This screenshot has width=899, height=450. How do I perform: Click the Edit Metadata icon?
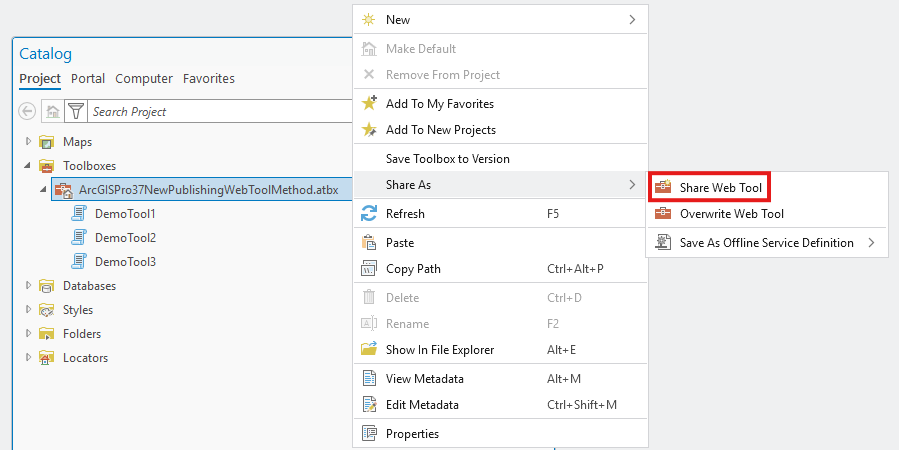tap(369, 405)
